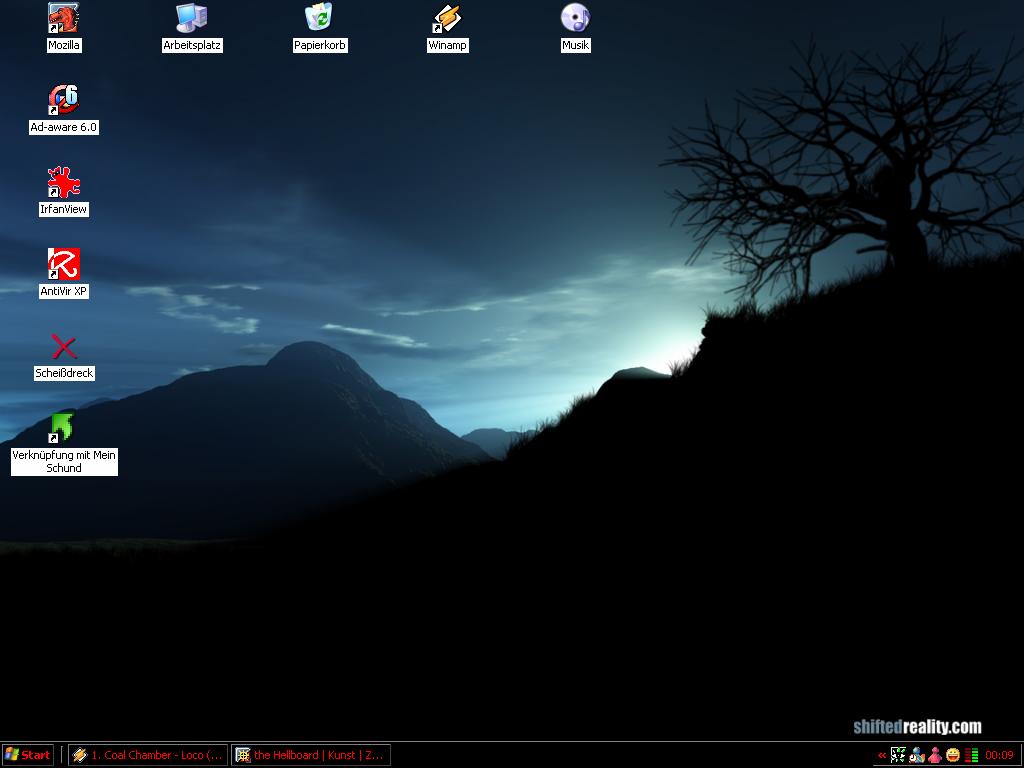Open the MSN Messenger tray icon with clock
1024x768 pixels.
916,755
